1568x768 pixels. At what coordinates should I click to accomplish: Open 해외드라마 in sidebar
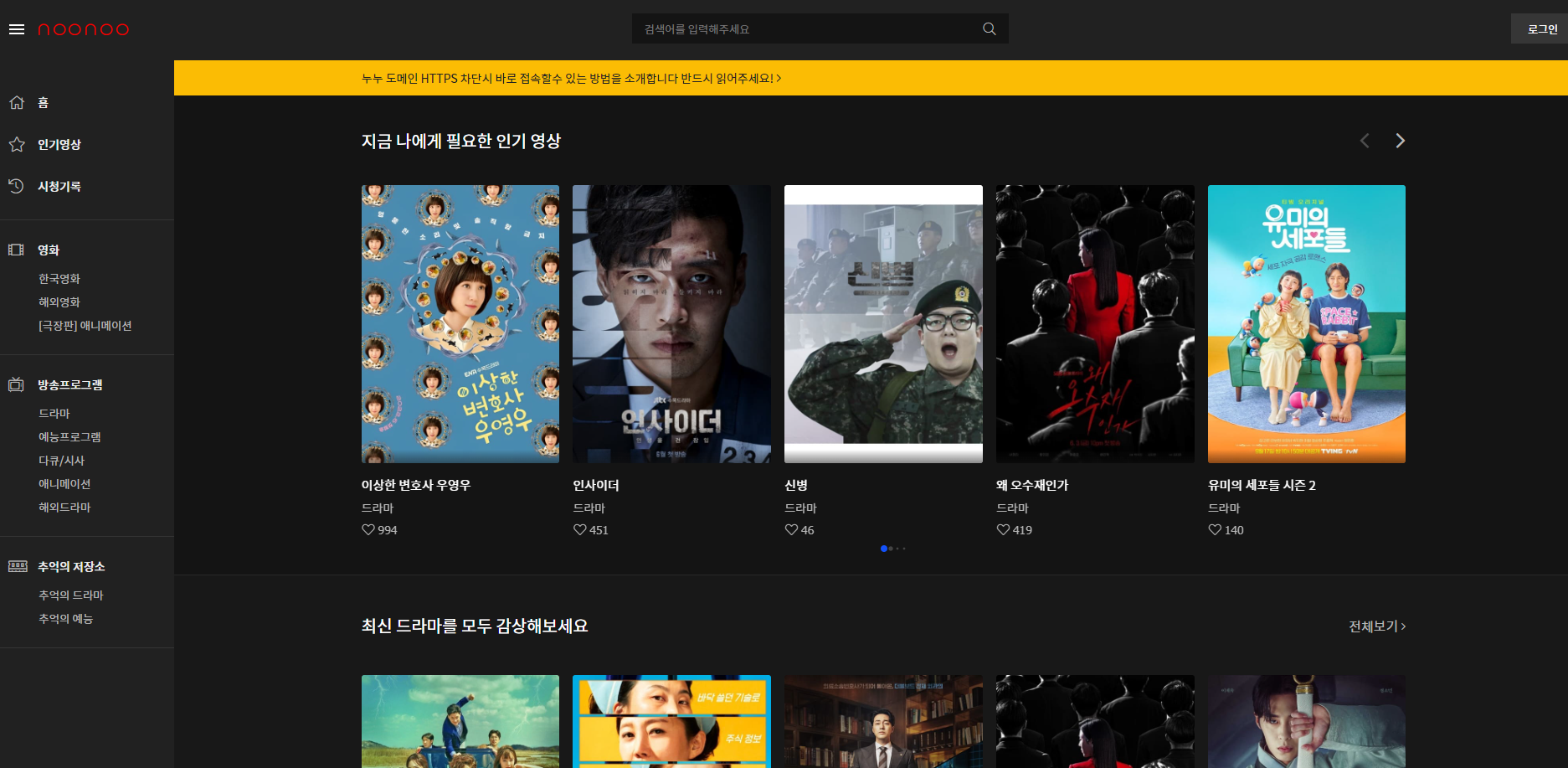coord(64,507)
